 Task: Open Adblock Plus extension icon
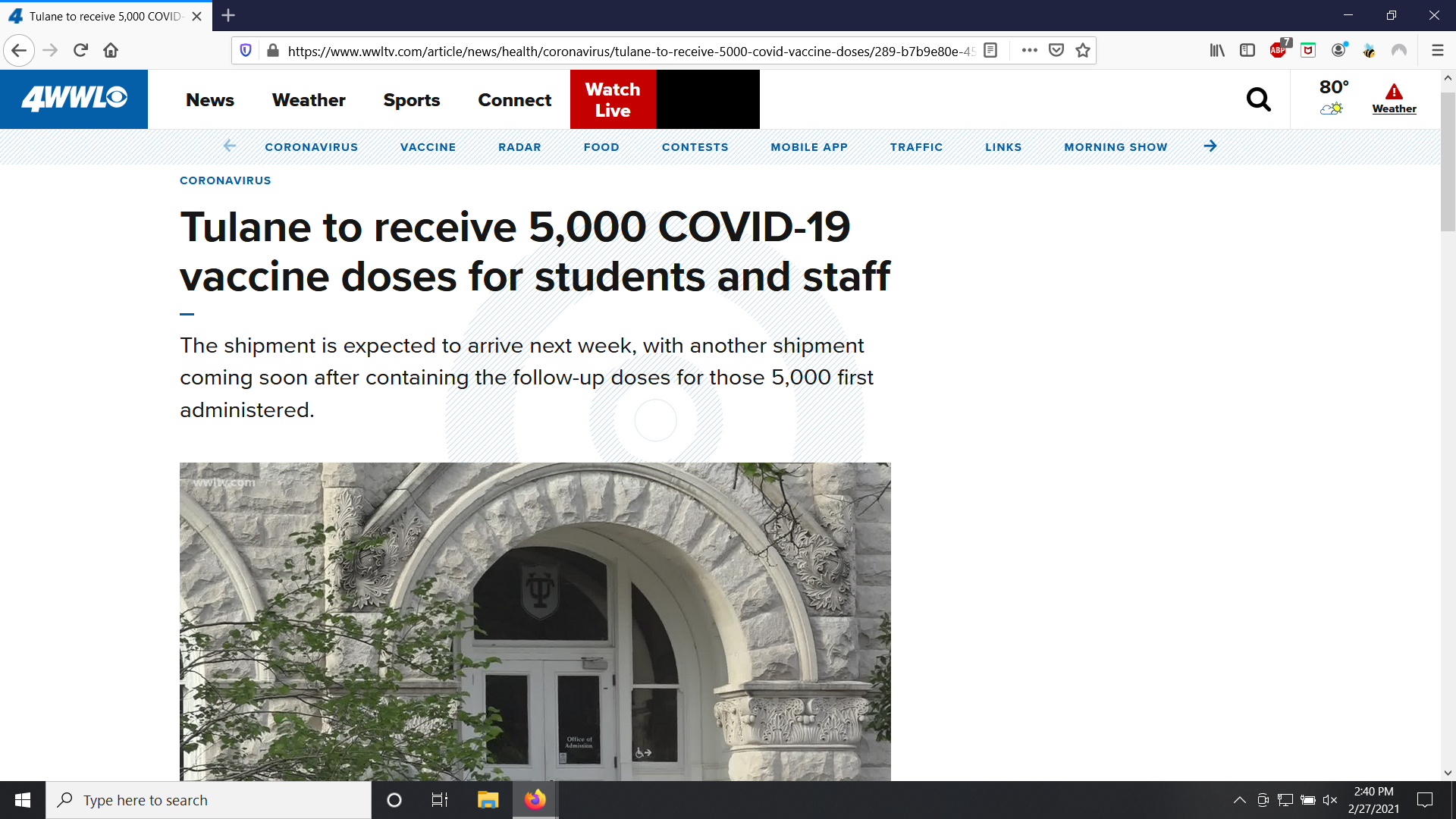1278,51
